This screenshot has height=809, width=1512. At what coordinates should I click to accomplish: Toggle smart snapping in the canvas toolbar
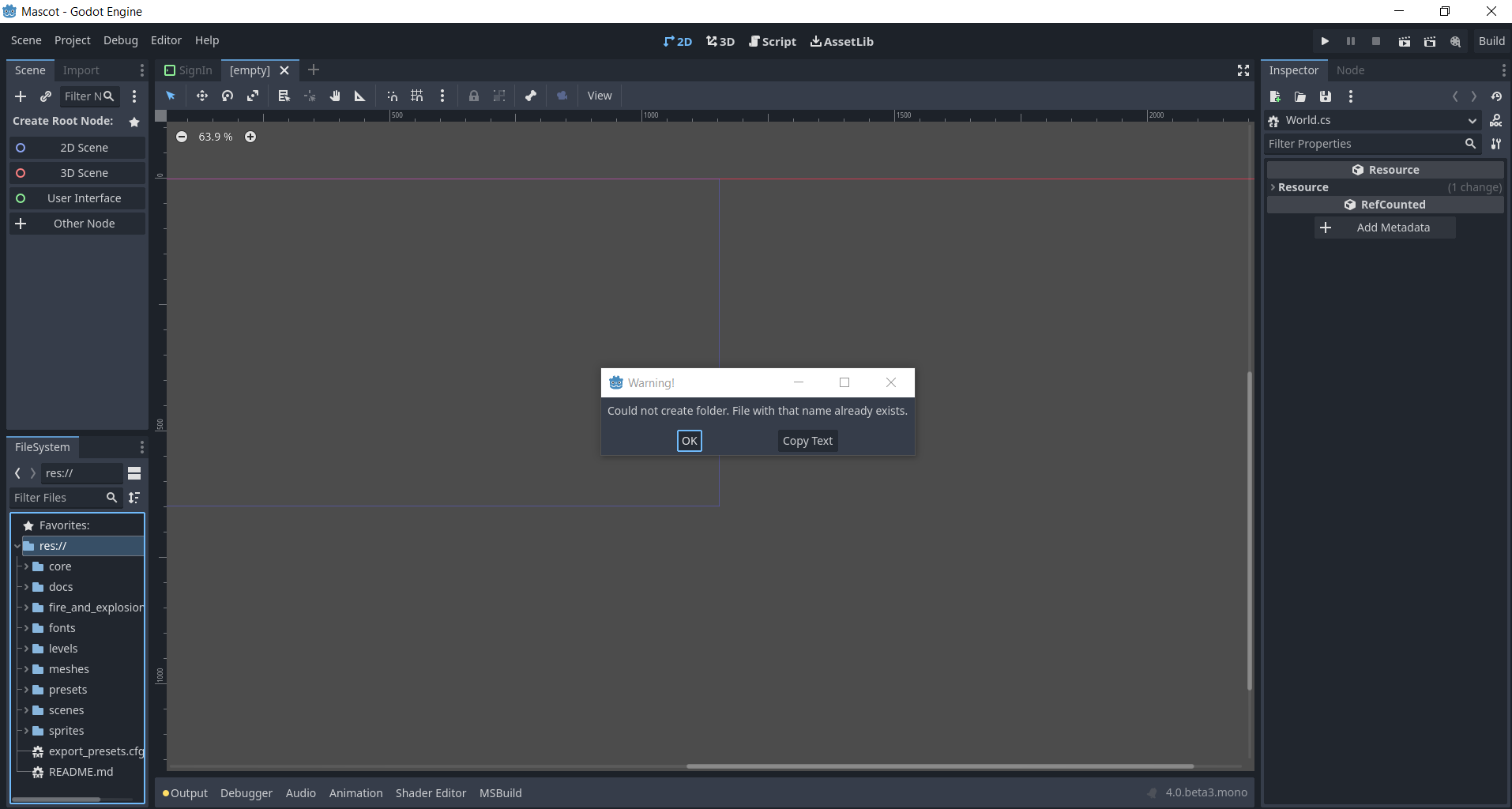tap(392, 96)
